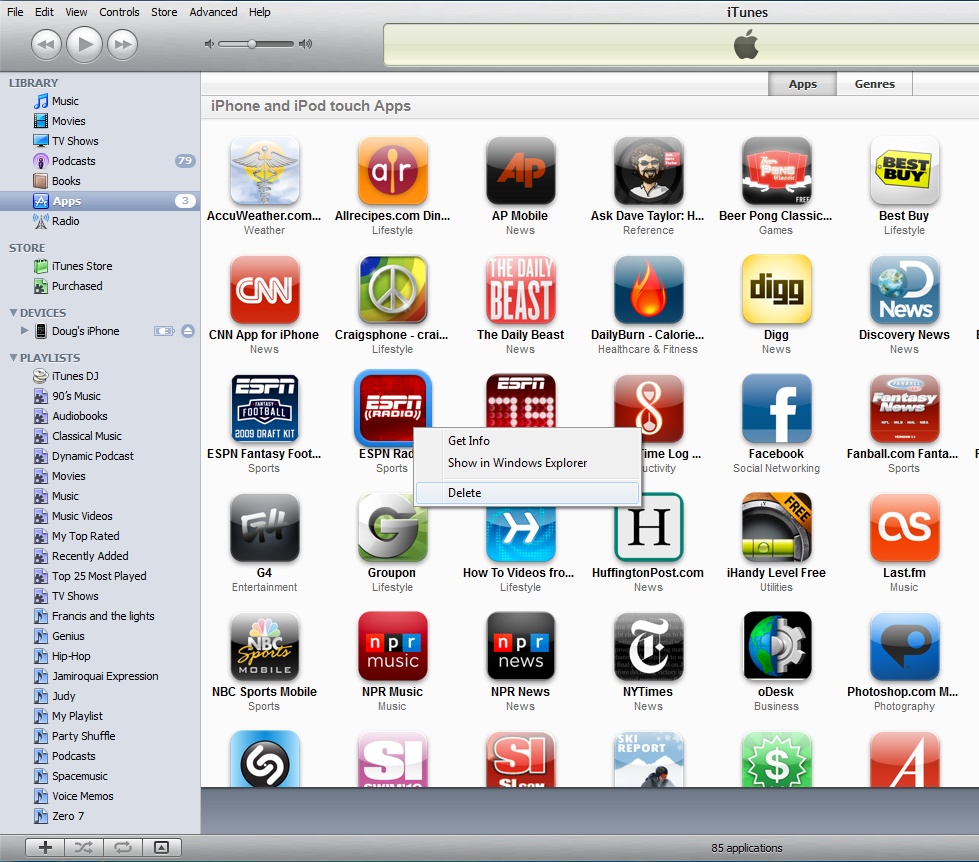Viewport: 979px width, 862px height.
Task: Choose Get Info from the context menu
Action: tap(527, 441)
